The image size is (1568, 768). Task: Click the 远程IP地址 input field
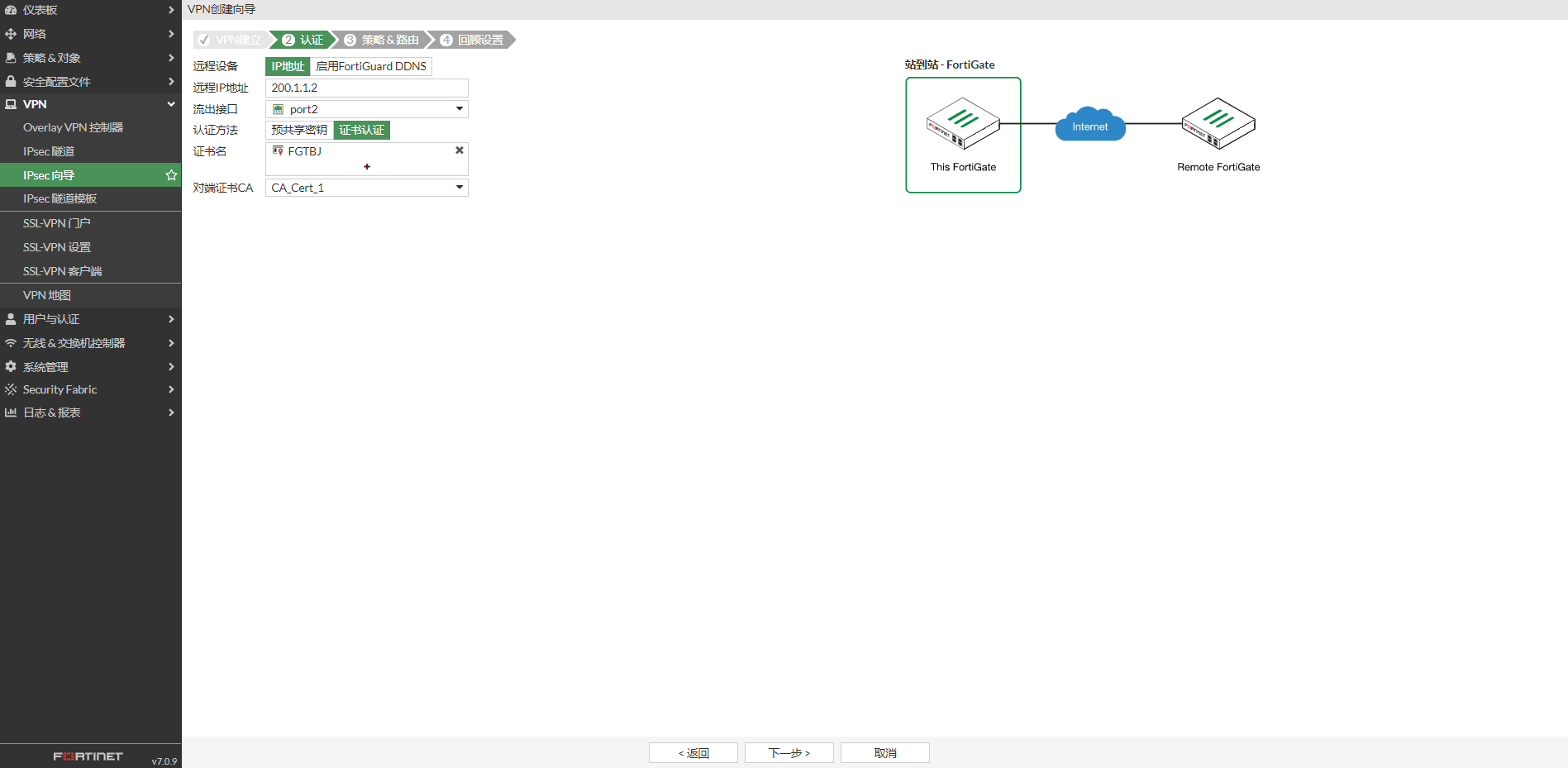tap(366, 88)
